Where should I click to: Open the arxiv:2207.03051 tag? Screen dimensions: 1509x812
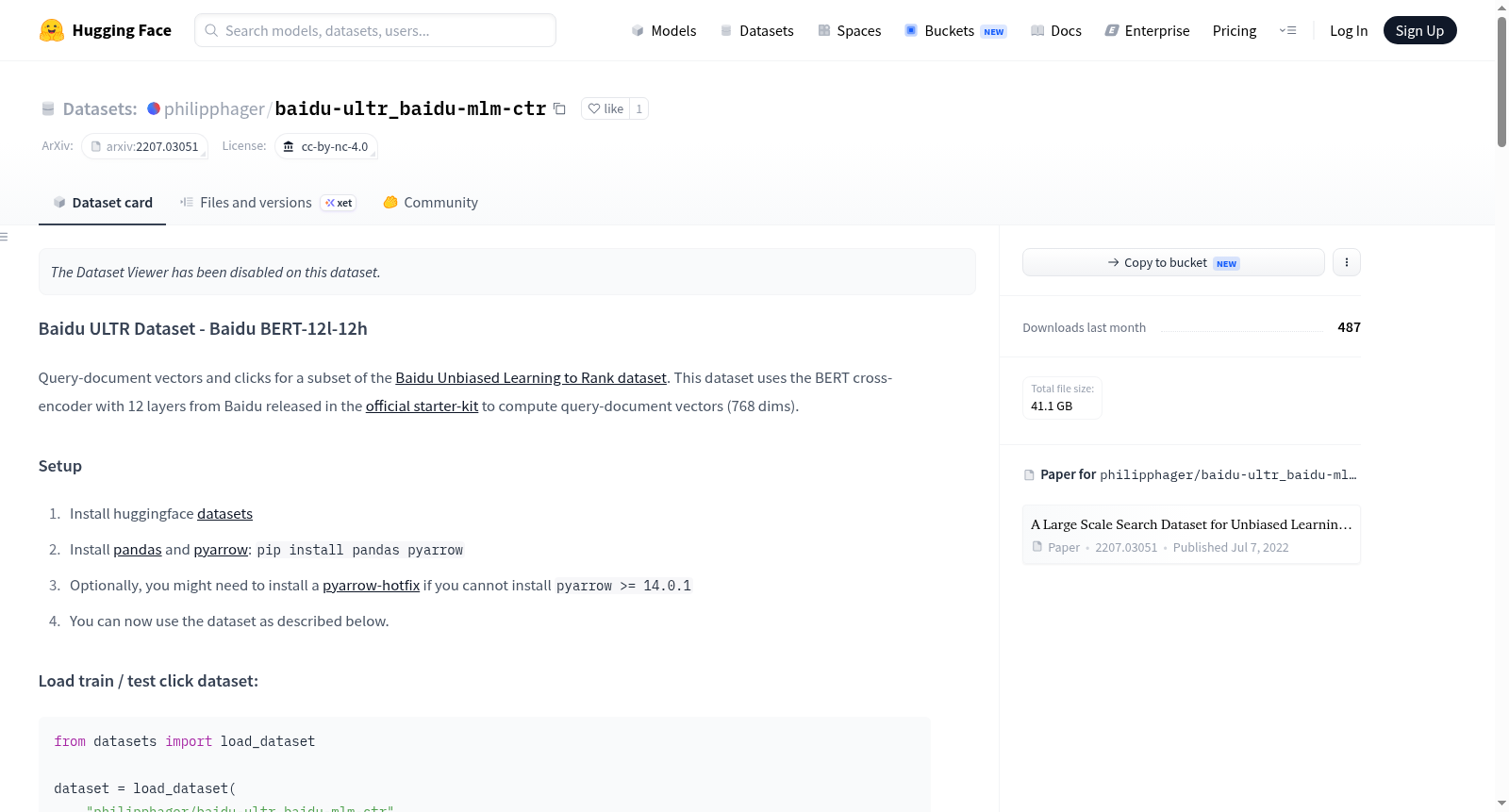[x=144, y=146]
